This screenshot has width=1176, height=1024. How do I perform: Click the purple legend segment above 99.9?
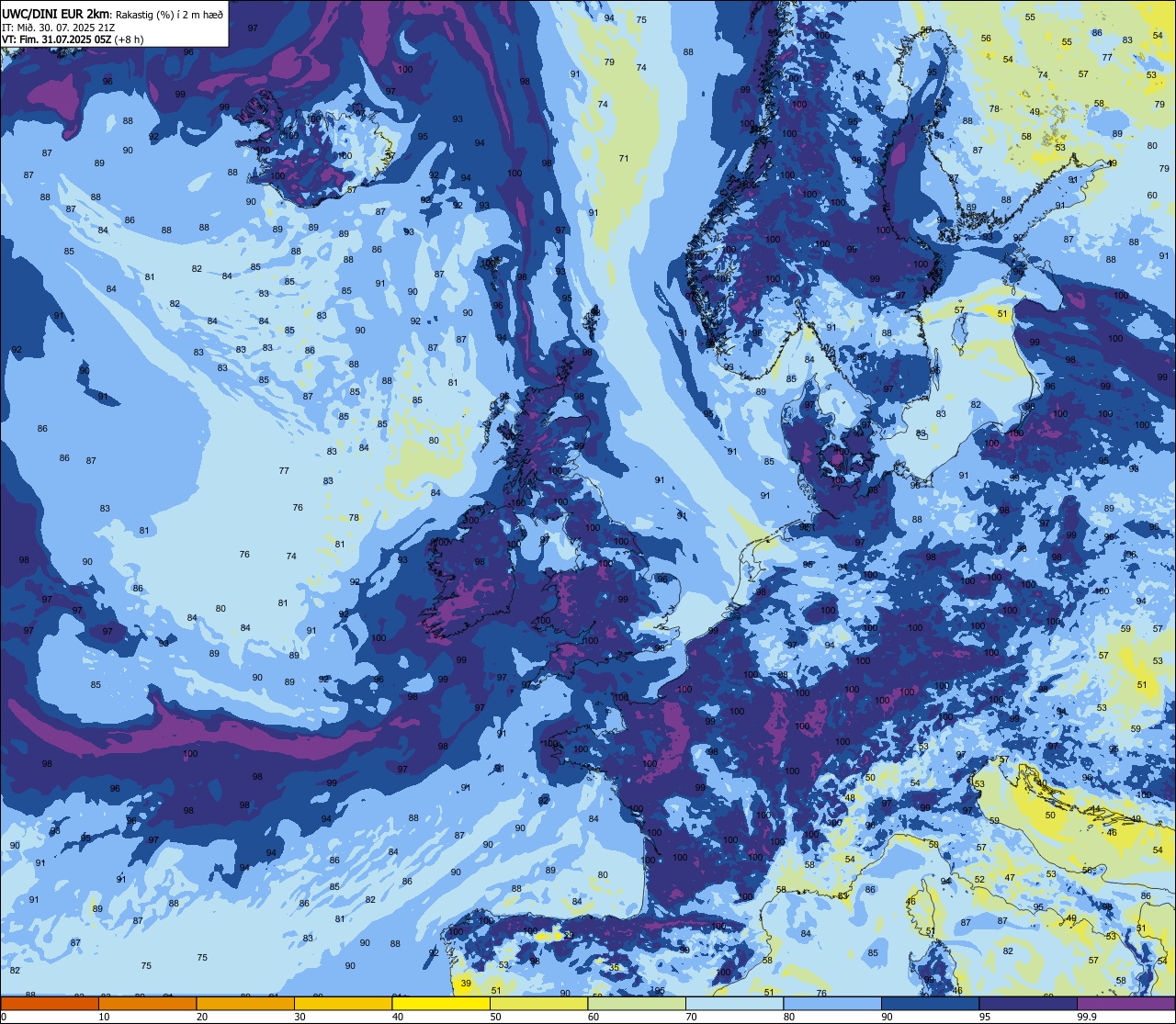pyautogui.click(x=1126, y=1003)
